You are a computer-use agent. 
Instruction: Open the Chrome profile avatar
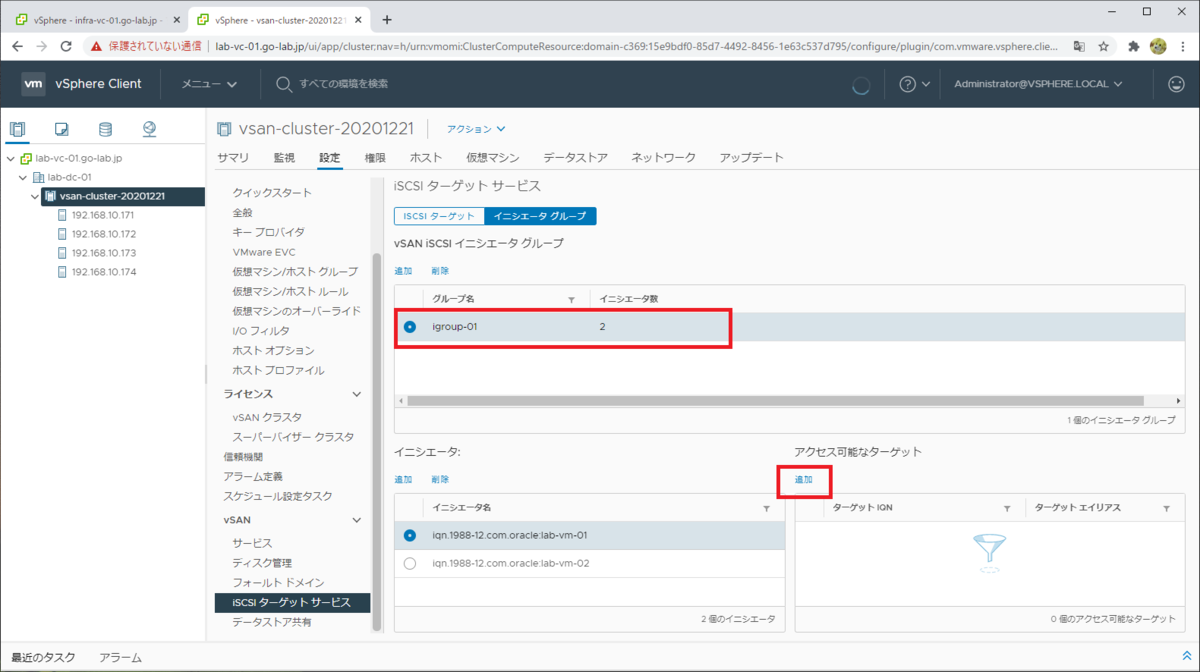pos(1158,46)
